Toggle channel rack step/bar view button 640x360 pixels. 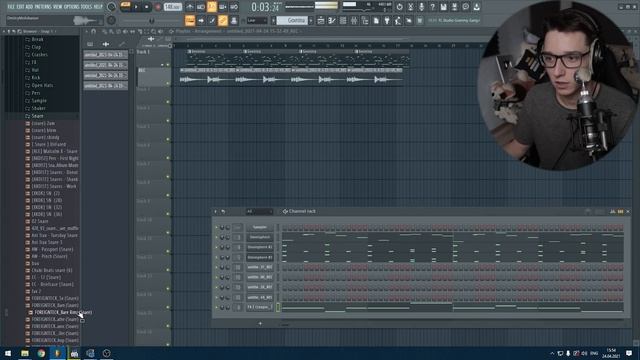(x=620, y=211)
